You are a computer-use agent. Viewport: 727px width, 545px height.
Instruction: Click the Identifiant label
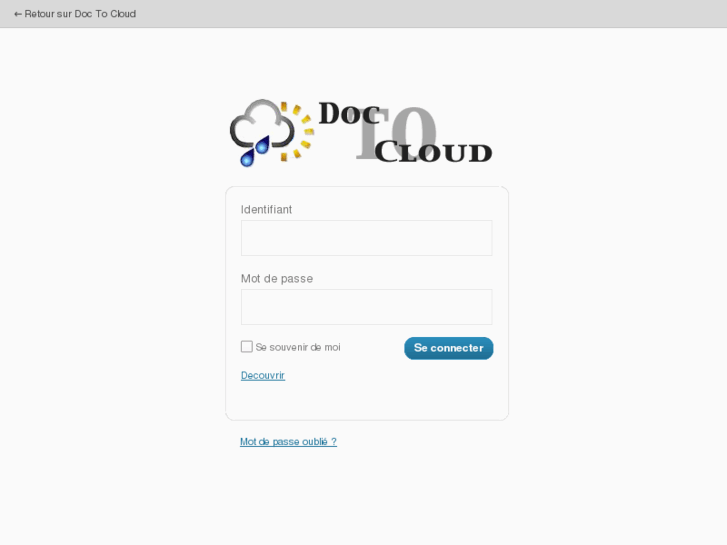click(x=266, y=210)
